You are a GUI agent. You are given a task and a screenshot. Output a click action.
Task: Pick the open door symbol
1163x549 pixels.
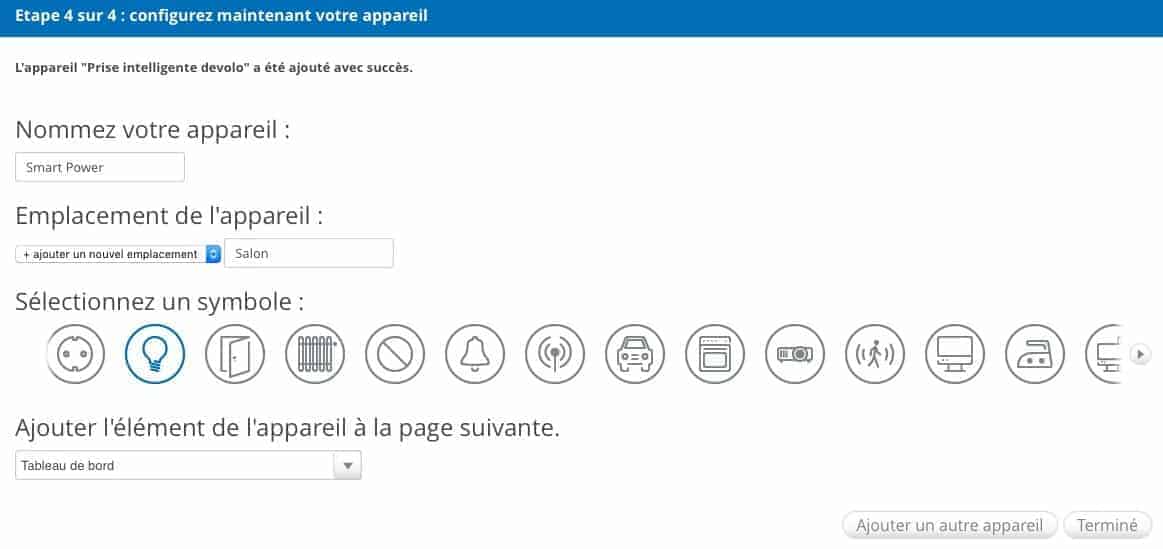click(235, 353)
